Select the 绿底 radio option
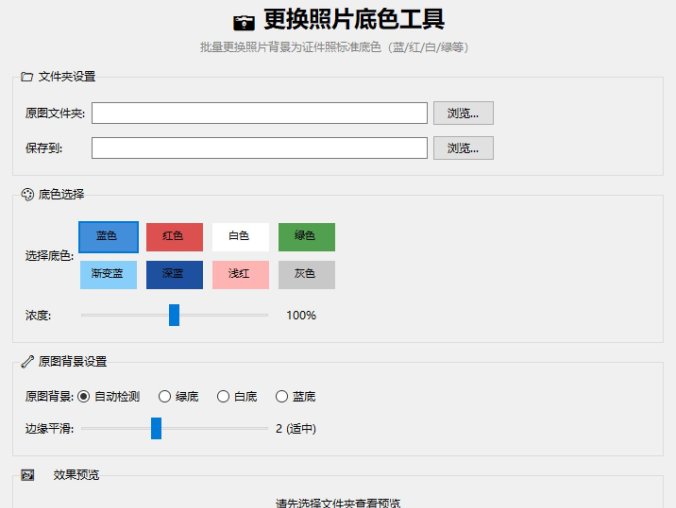The height and width of the screenshot is (508, 676). click(x=178, y=396)
